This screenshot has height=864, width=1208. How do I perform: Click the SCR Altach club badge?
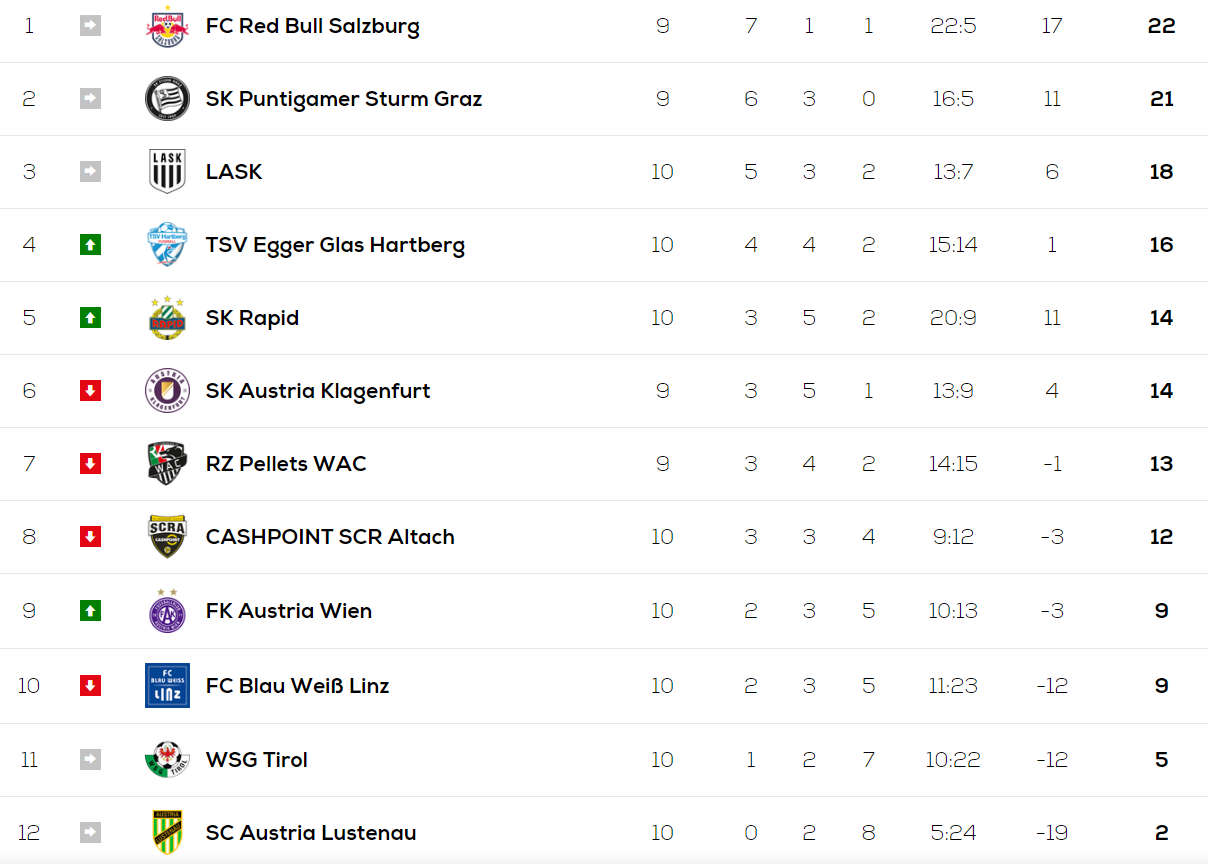click(167, 537)
